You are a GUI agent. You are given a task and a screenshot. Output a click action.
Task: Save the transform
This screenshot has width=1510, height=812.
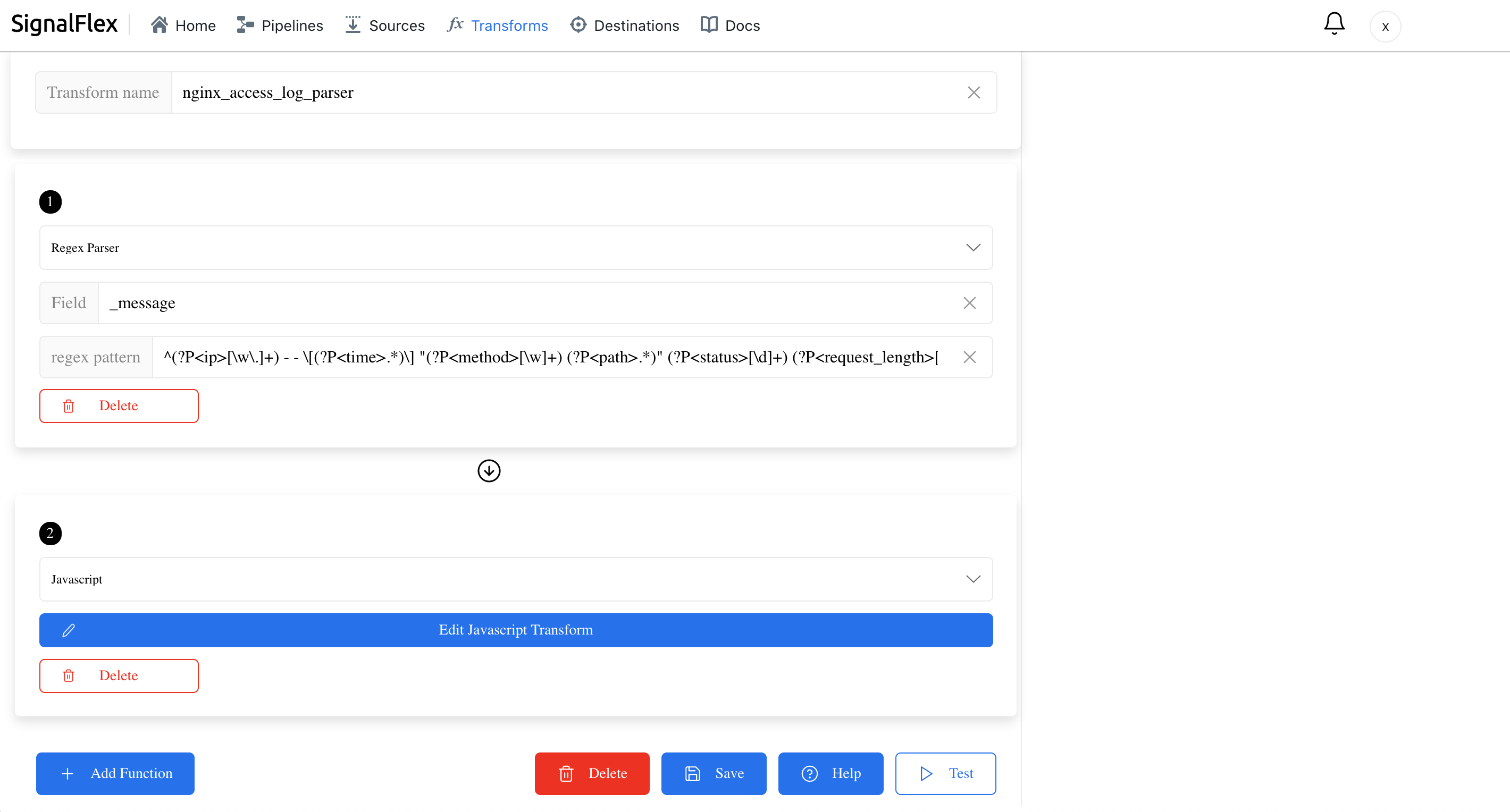(x=714, y=773)
